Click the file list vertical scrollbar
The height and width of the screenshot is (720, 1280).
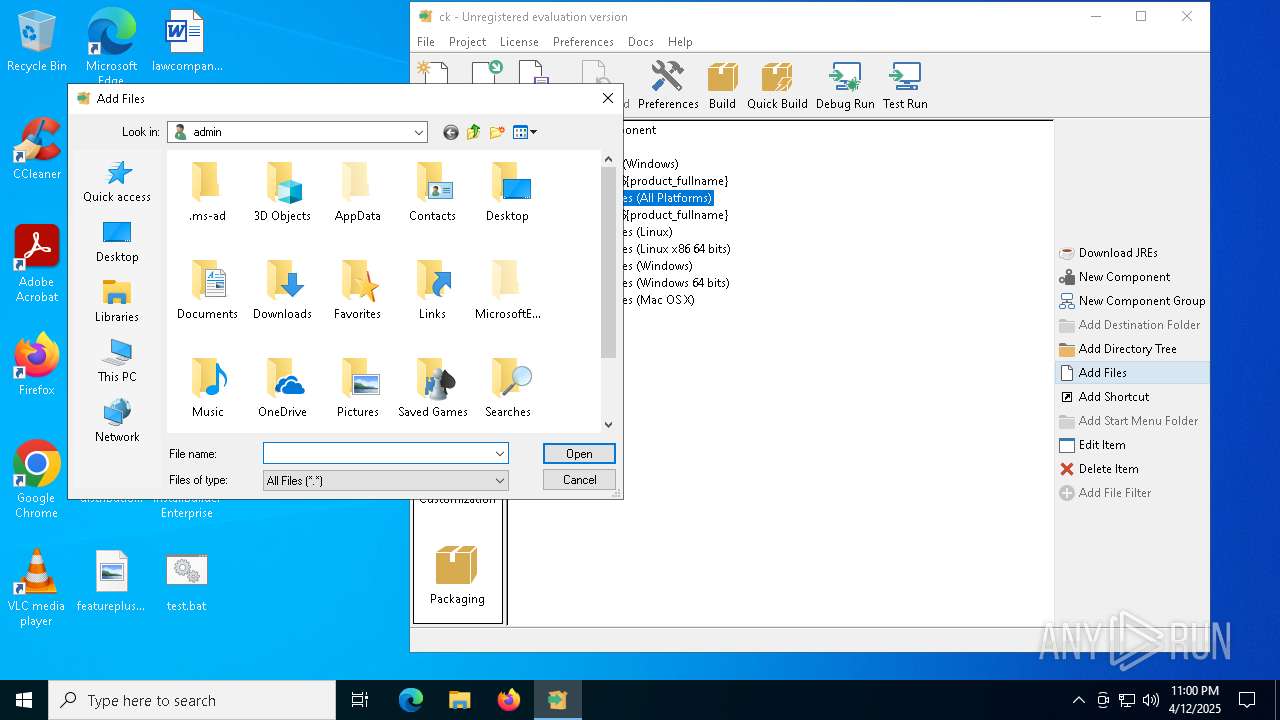click(x=608, y=262)
